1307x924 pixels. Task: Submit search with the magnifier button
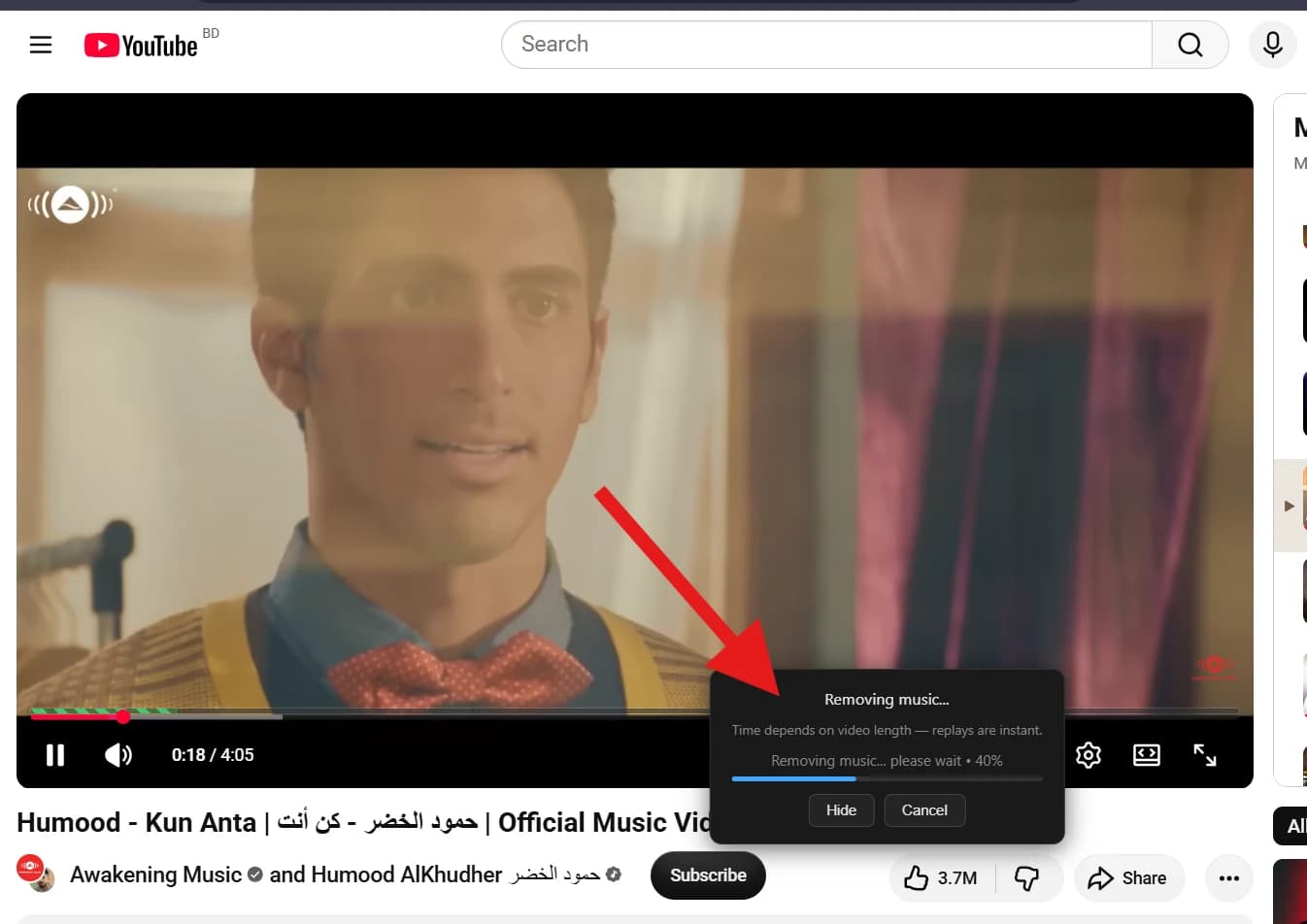tap(1190, 45)
